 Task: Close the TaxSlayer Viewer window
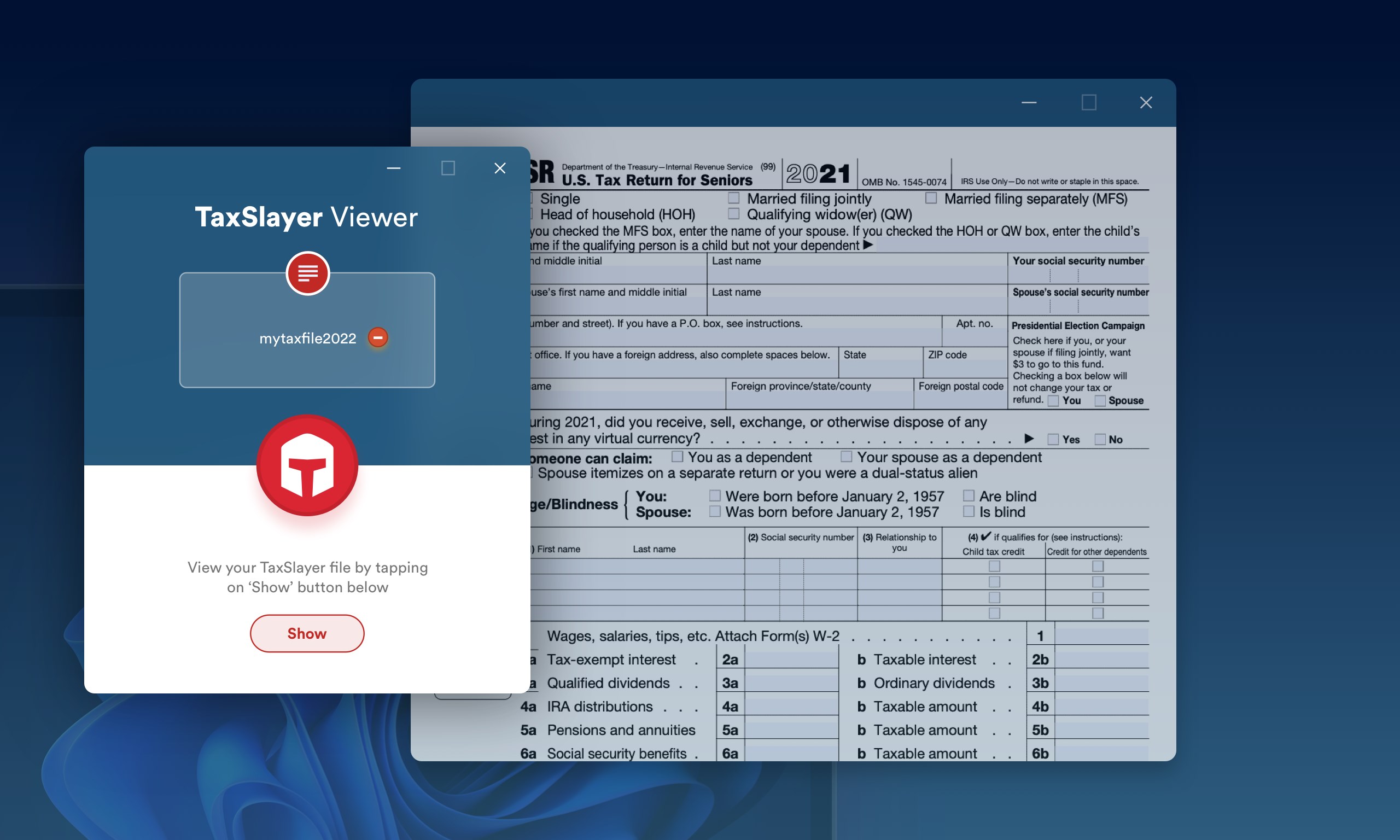click(x=500, y=168)
